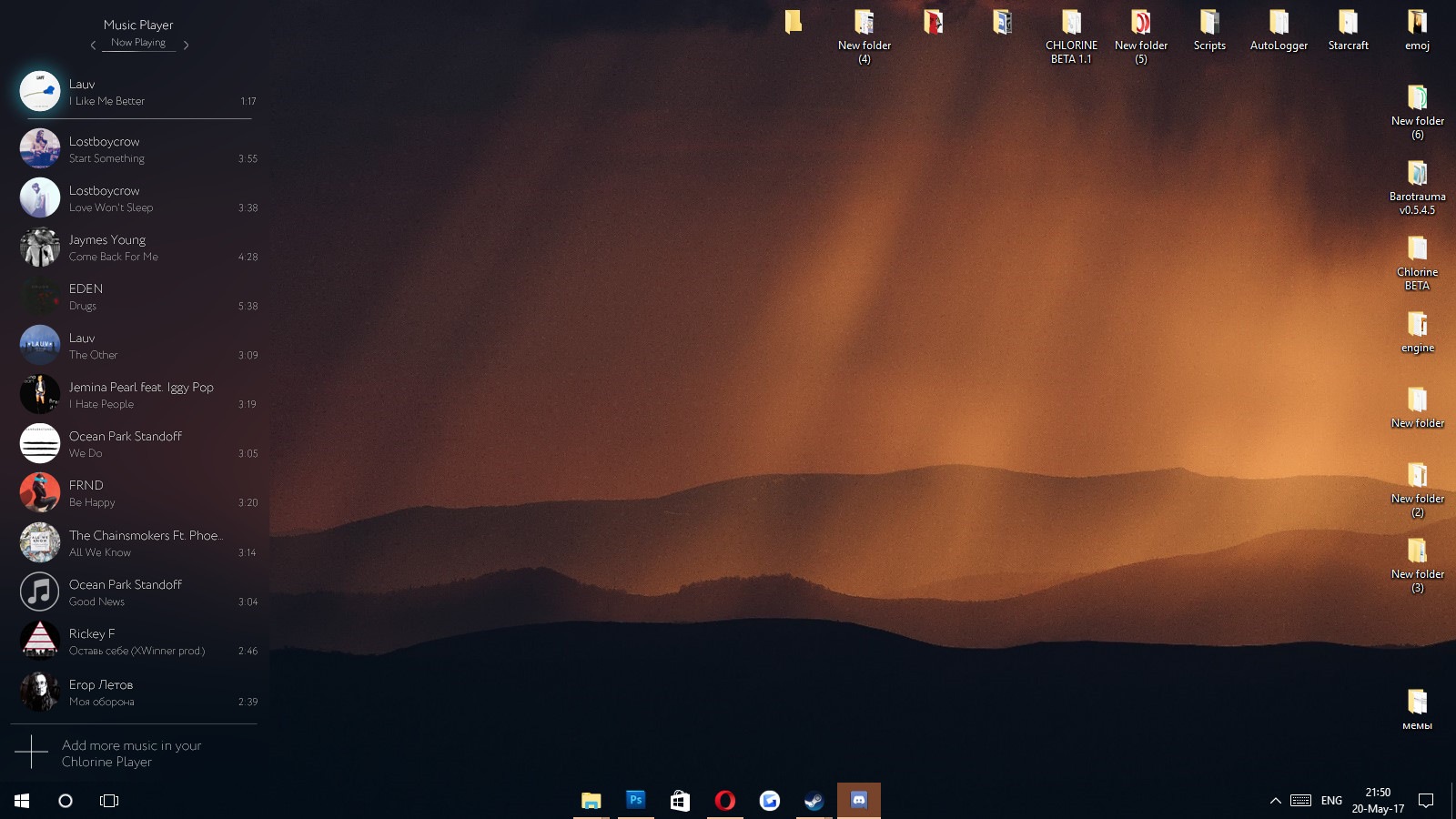Open Photoshop from the taskbar
The height and width of the screenshot is (819, 1456).
[635, 801]
